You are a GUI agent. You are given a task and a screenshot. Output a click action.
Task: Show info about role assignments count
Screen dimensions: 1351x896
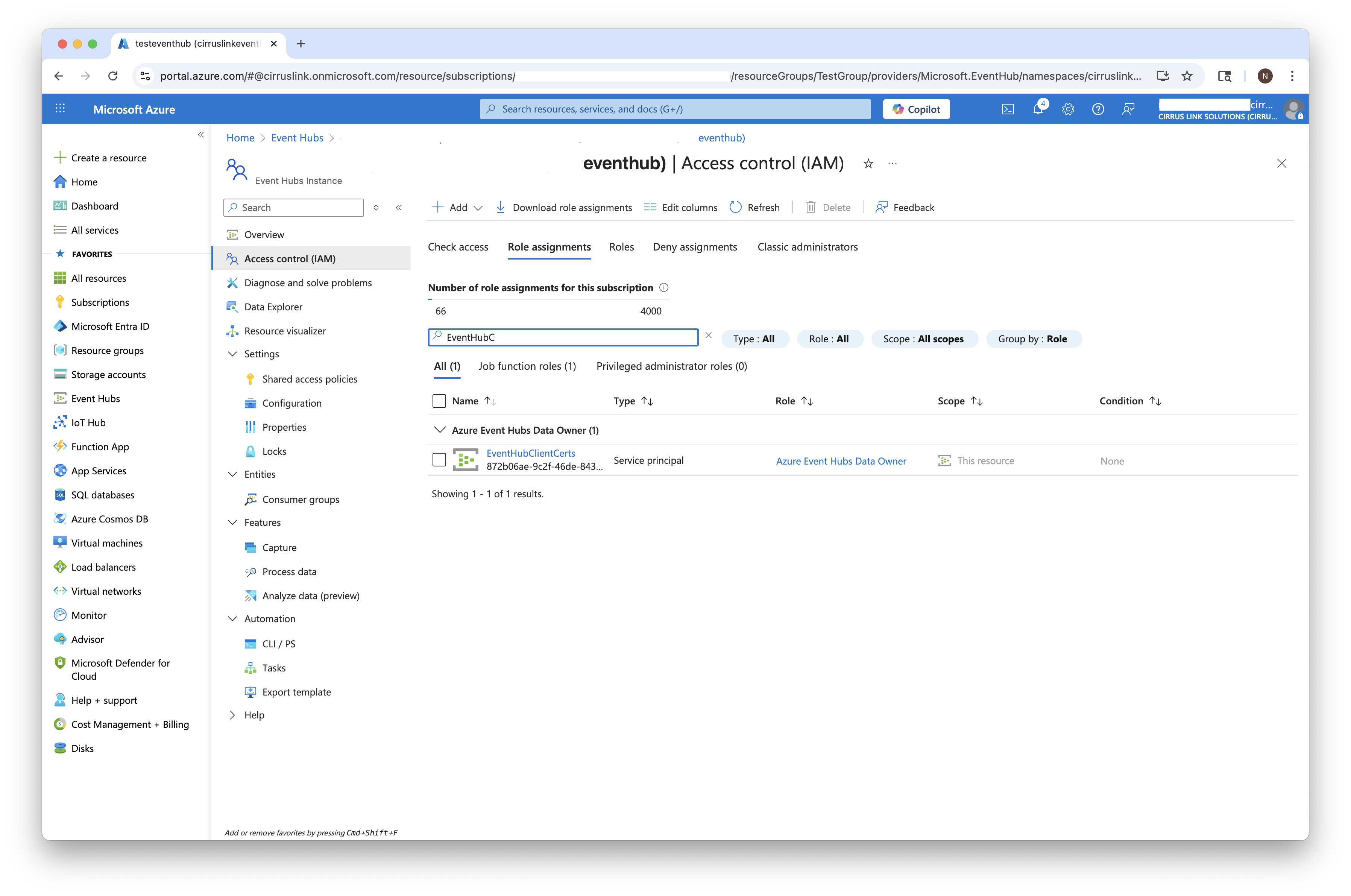coord(664,287)
